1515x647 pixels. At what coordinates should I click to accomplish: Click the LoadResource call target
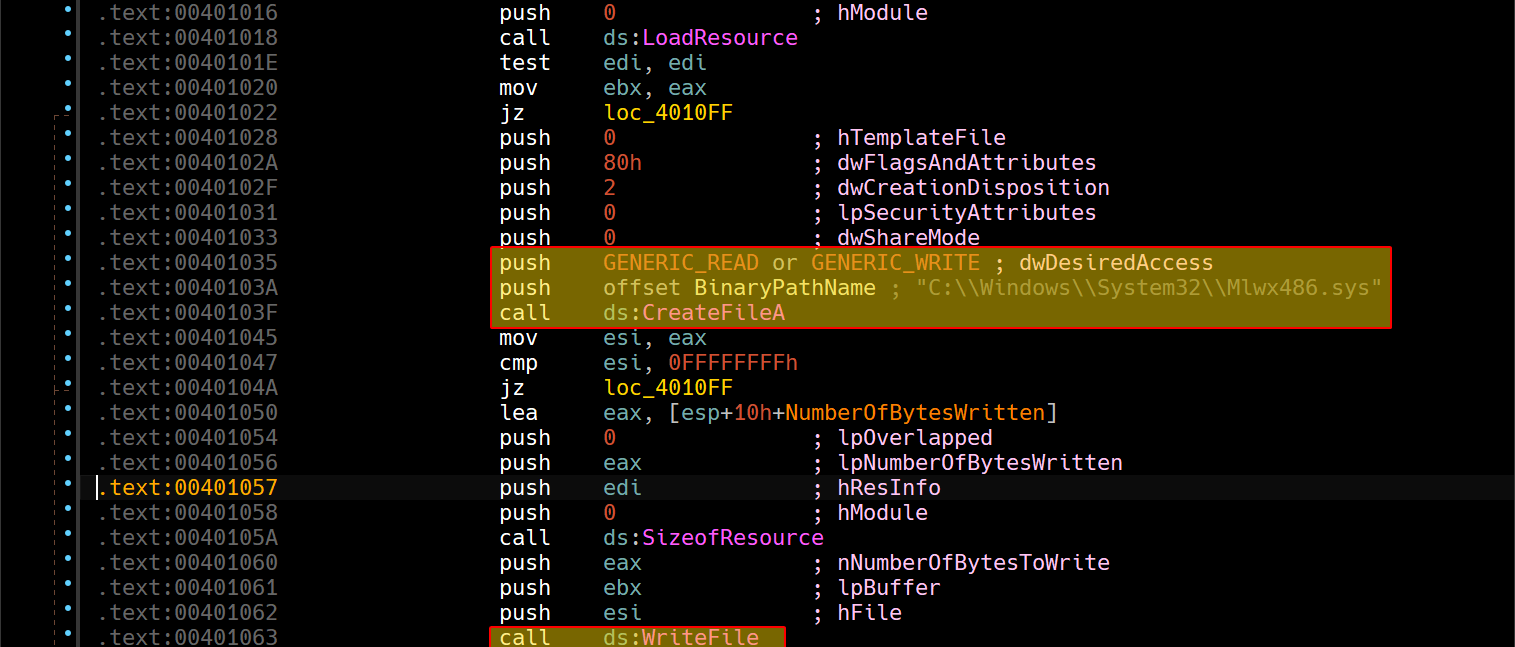(x=720, y=38)
